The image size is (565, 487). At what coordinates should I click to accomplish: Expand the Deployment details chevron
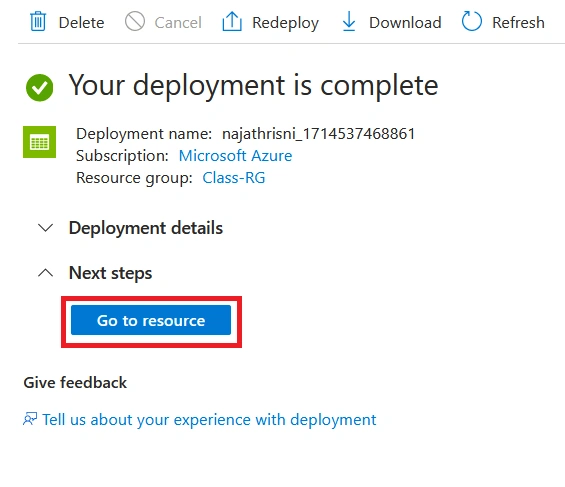pos(46,228)
